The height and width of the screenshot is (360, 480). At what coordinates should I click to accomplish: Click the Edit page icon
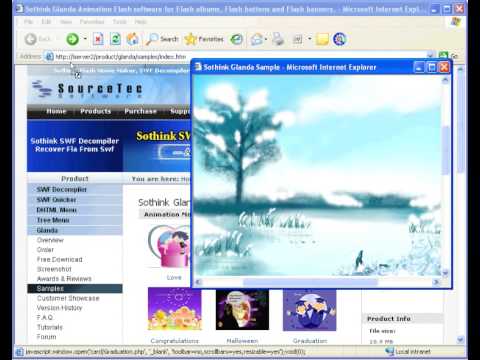[x=298, y=39]
